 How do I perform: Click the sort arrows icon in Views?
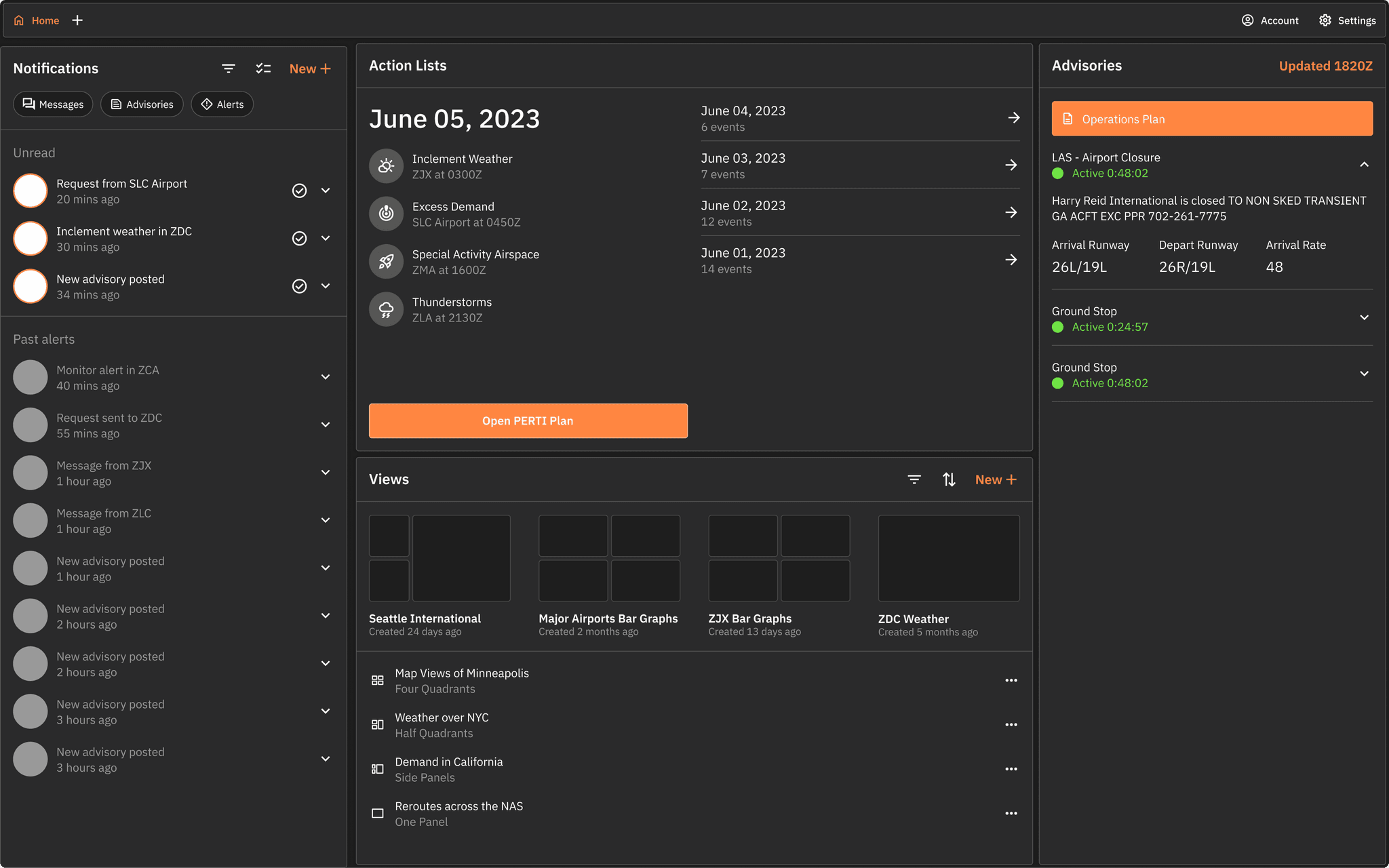[x=949, y=479]
